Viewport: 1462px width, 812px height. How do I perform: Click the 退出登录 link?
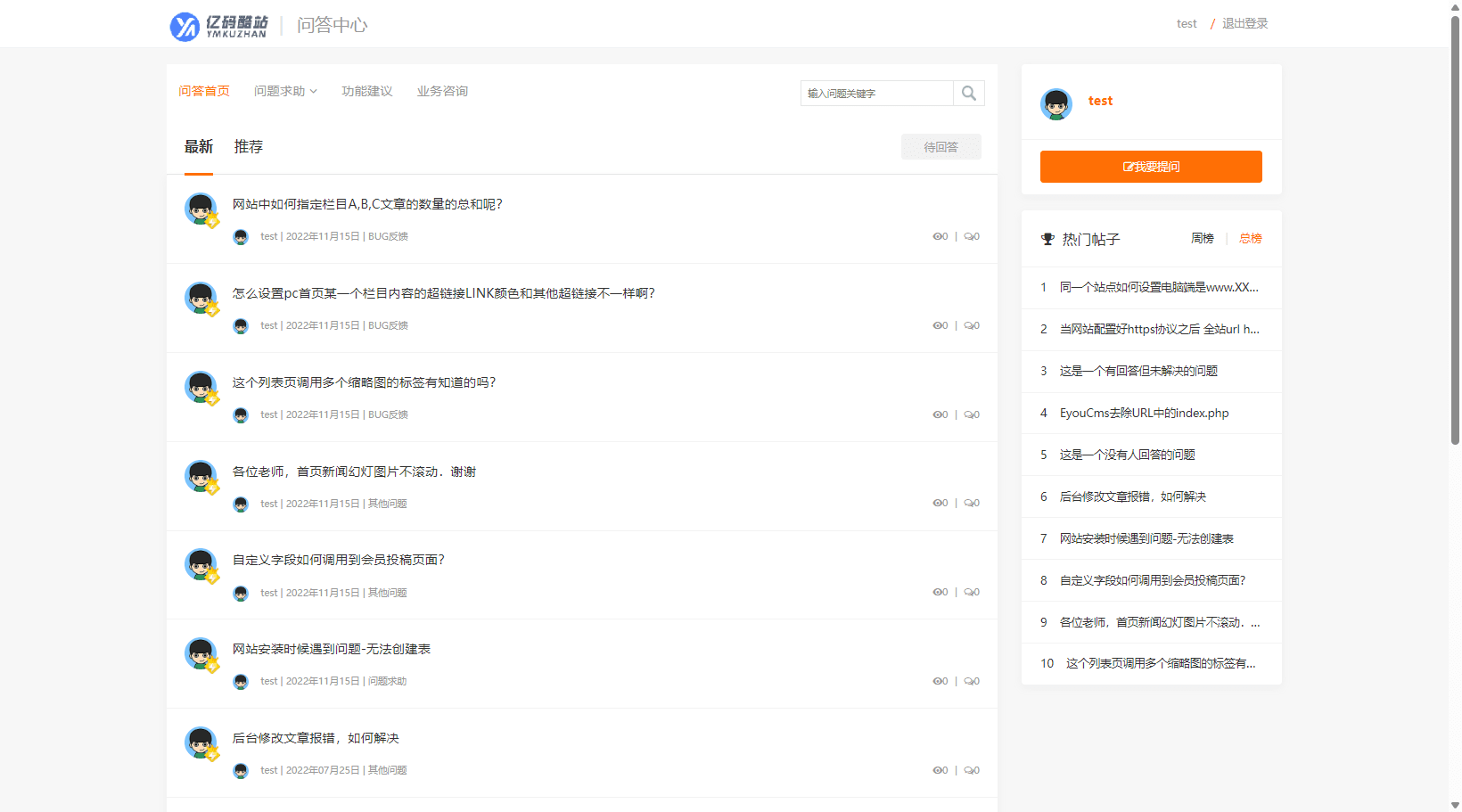click(1244, 23)
